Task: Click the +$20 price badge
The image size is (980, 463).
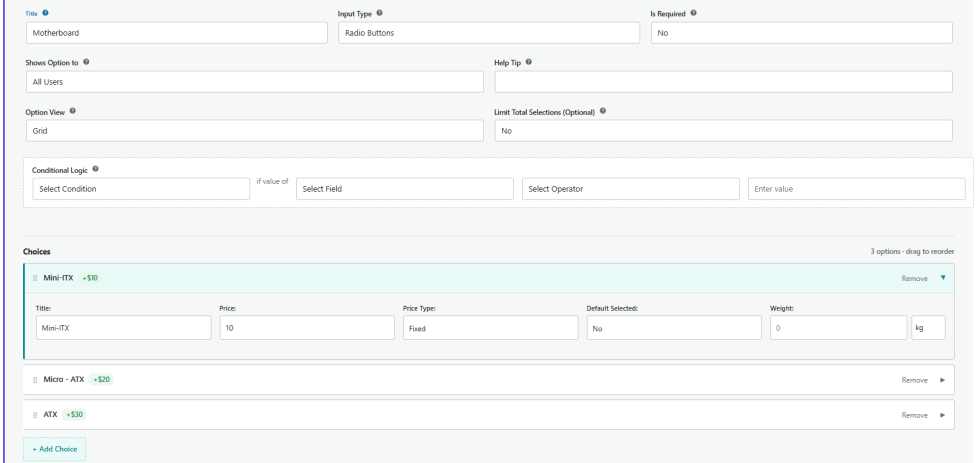Action: [x=101, y=379]
